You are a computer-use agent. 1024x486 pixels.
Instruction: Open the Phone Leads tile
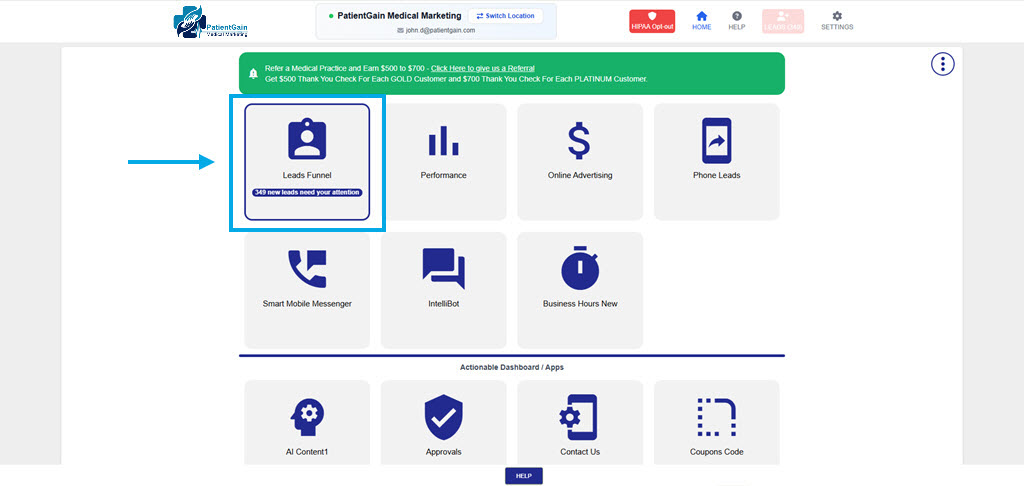click(x=716, y=162)
